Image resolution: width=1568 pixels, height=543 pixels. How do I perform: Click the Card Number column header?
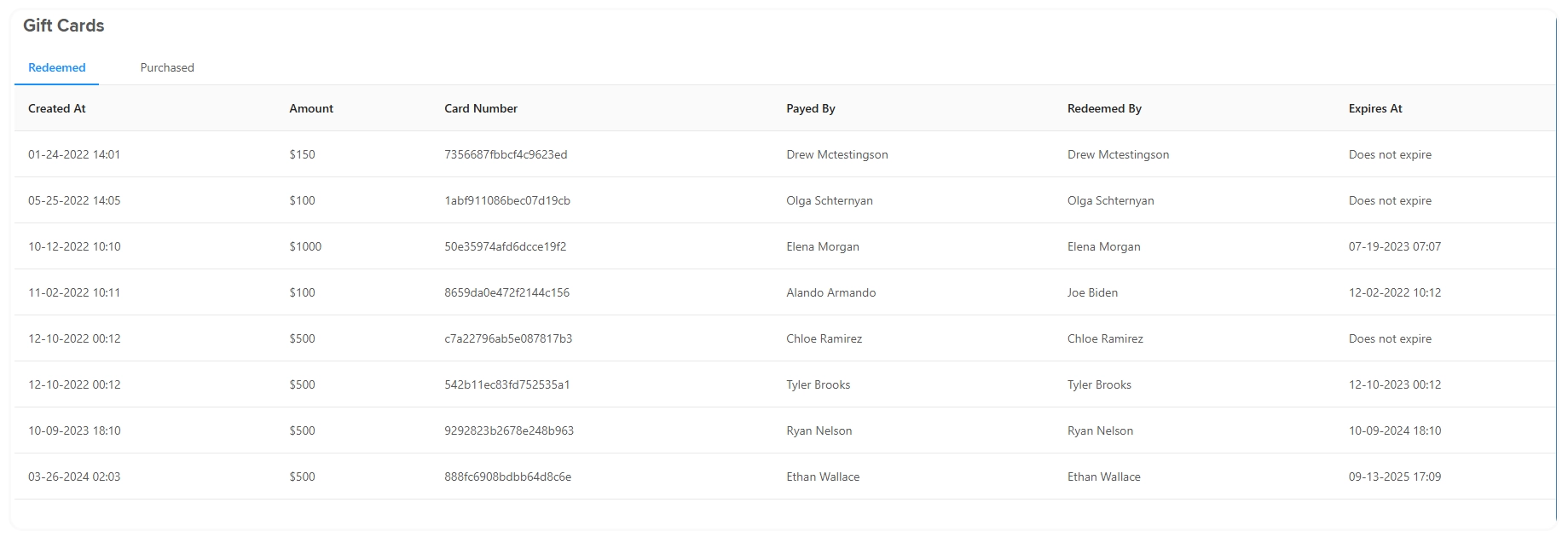(x=481, y=108)
